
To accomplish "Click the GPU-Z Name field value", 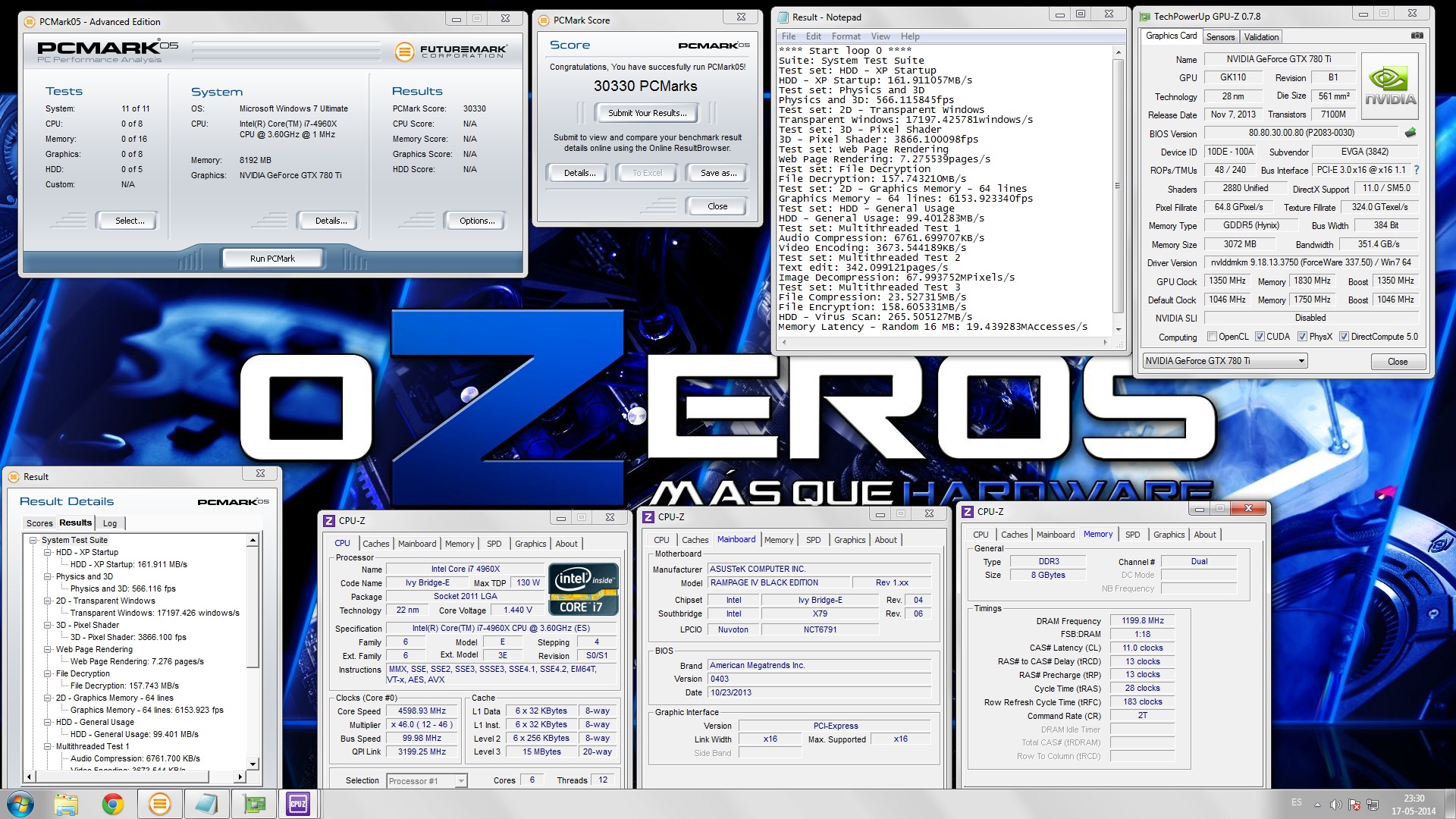I will click(1279, 59).
